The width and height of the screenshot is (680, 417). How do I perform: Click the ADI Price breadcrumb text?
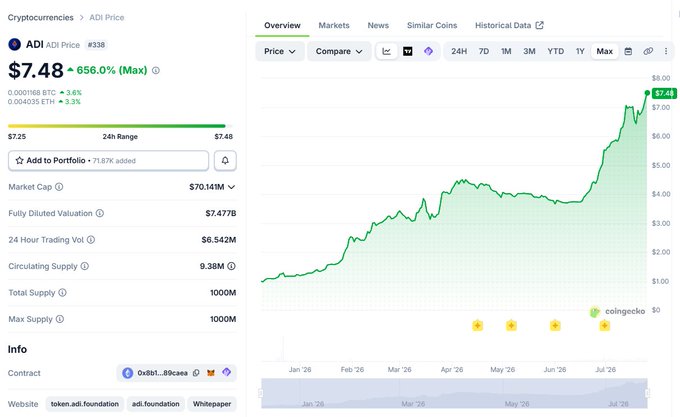(x=107, y=17)
